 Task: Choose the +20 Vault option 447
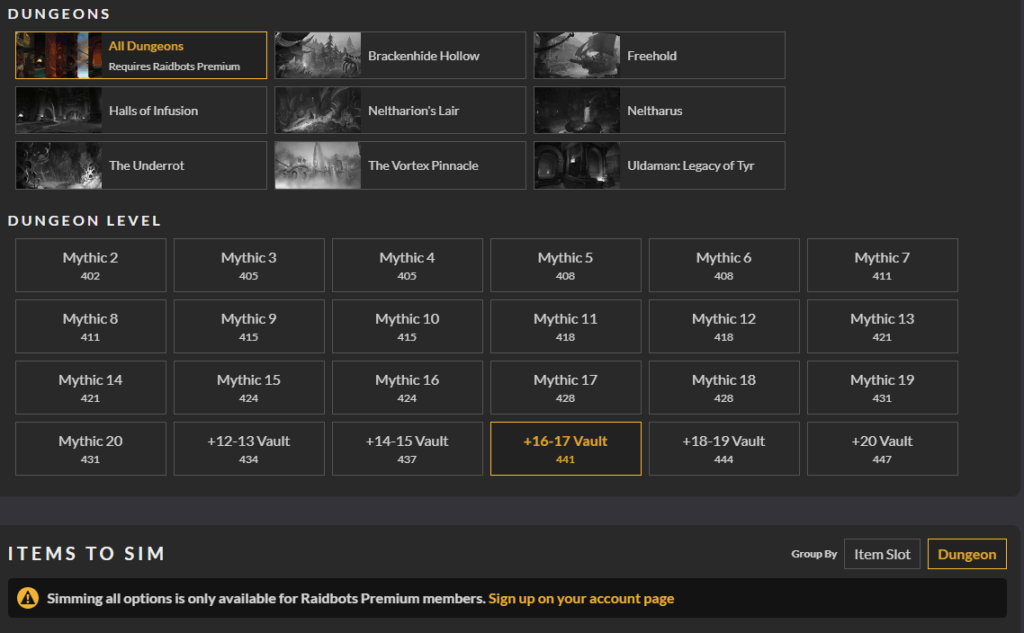tap(882, 448)
